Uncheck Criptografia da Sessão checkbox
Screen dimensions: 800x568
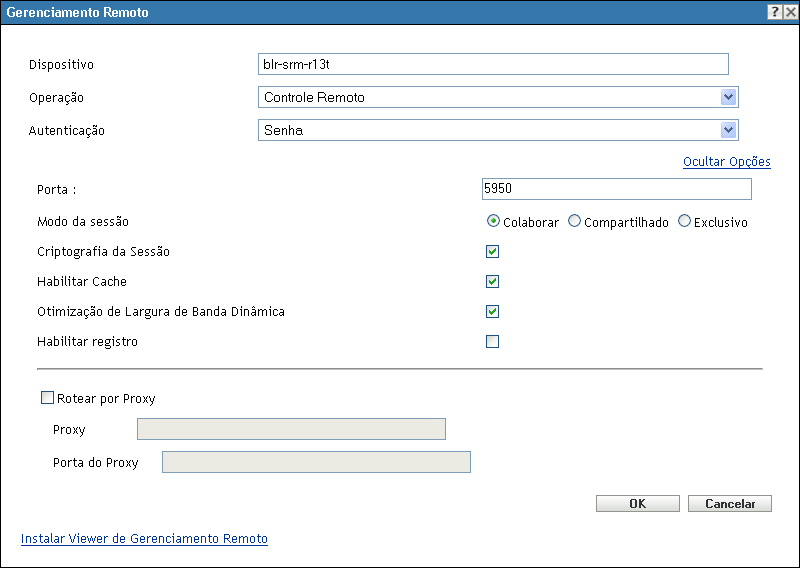point(492,252)
